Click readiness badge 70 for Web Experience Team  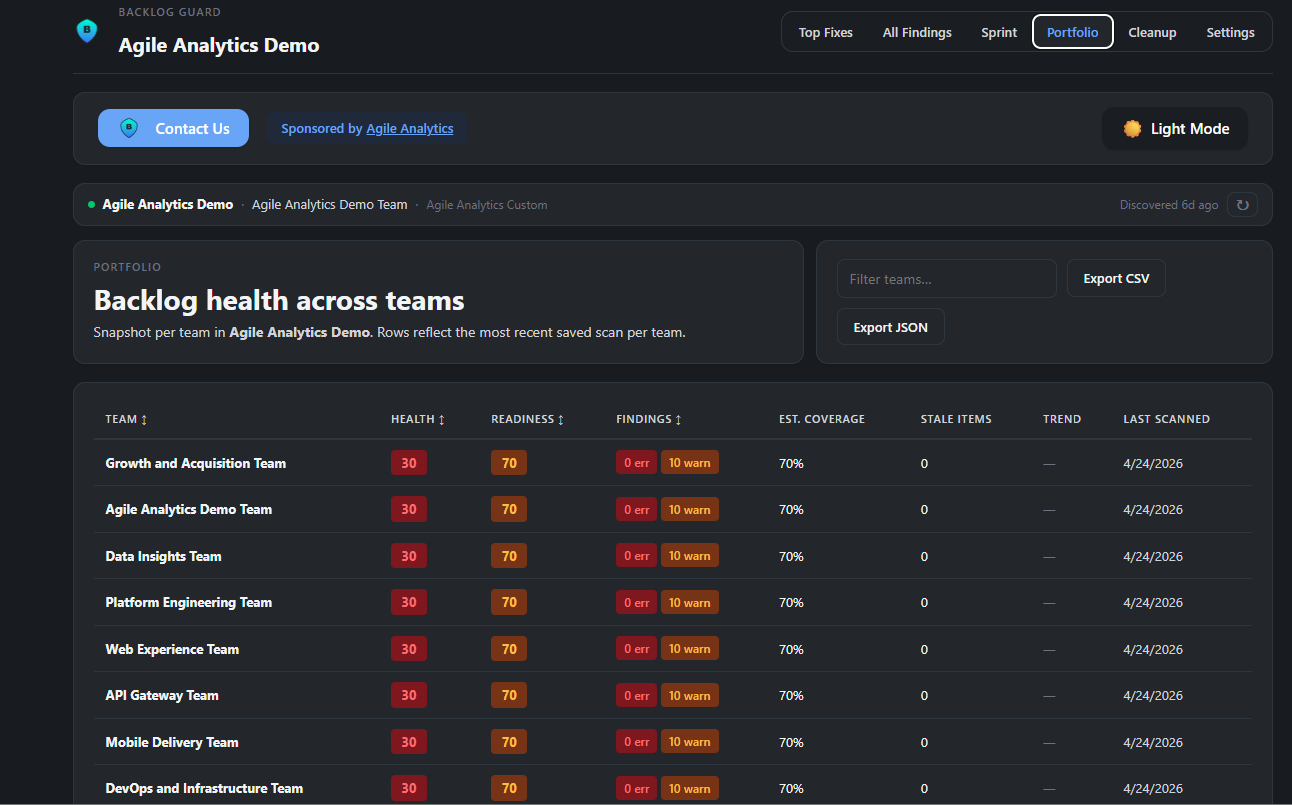tap(509, 649)
